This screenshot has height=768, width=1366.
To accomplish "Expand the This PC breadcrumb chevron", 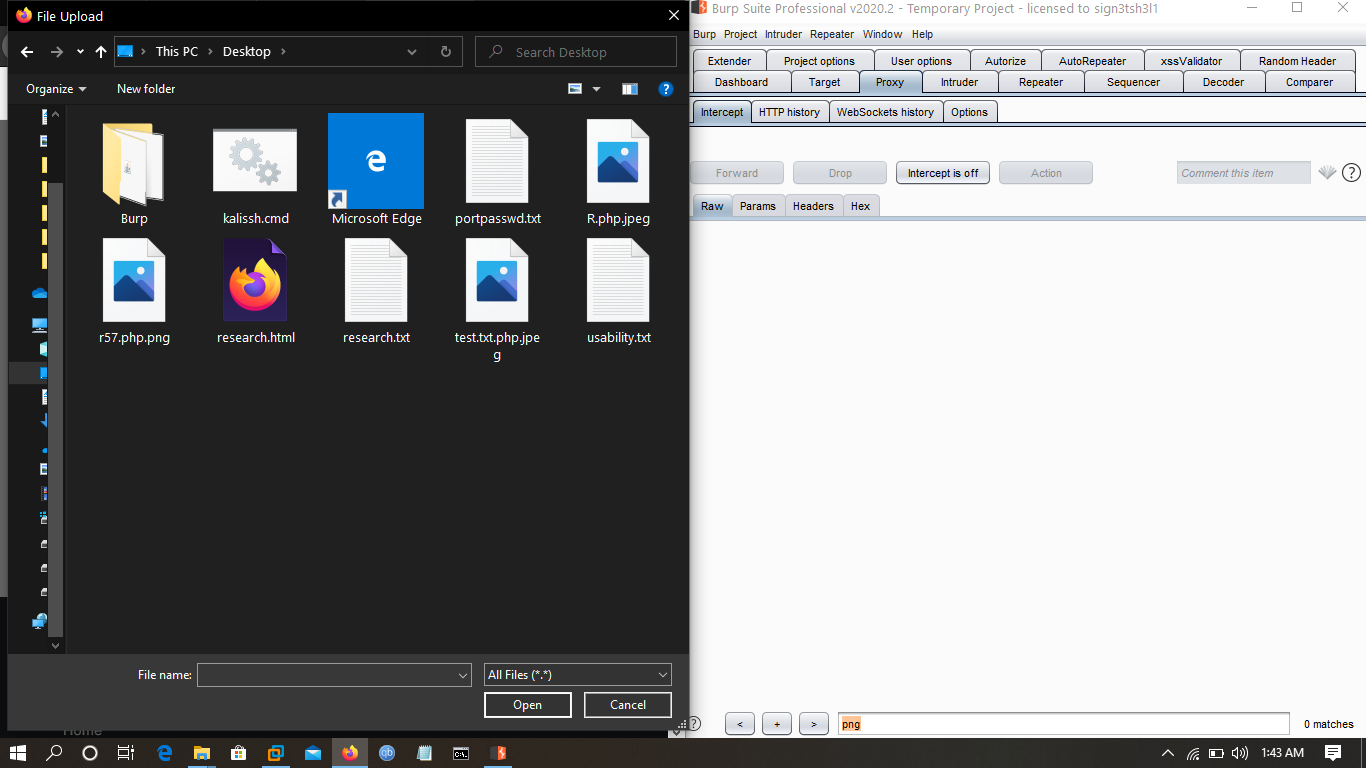I will tap(211, 52).
